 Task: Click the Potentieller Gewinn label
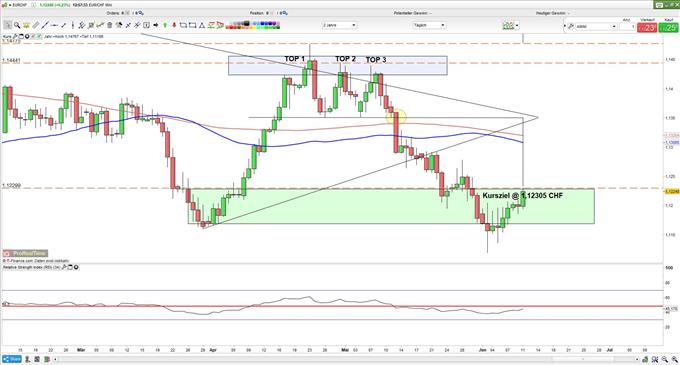pos(411,13)
